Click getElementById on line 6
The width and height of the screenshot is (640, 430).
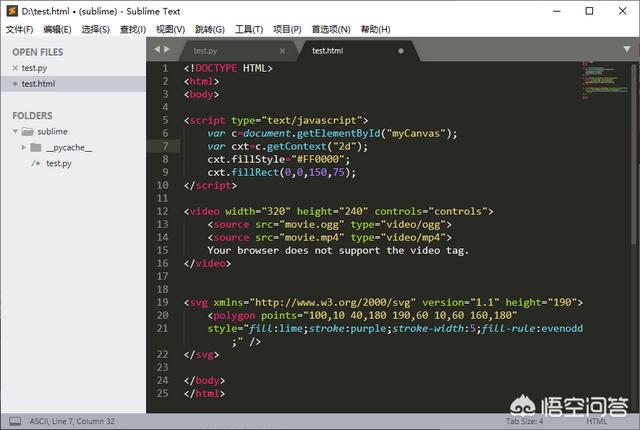point(339,133)
